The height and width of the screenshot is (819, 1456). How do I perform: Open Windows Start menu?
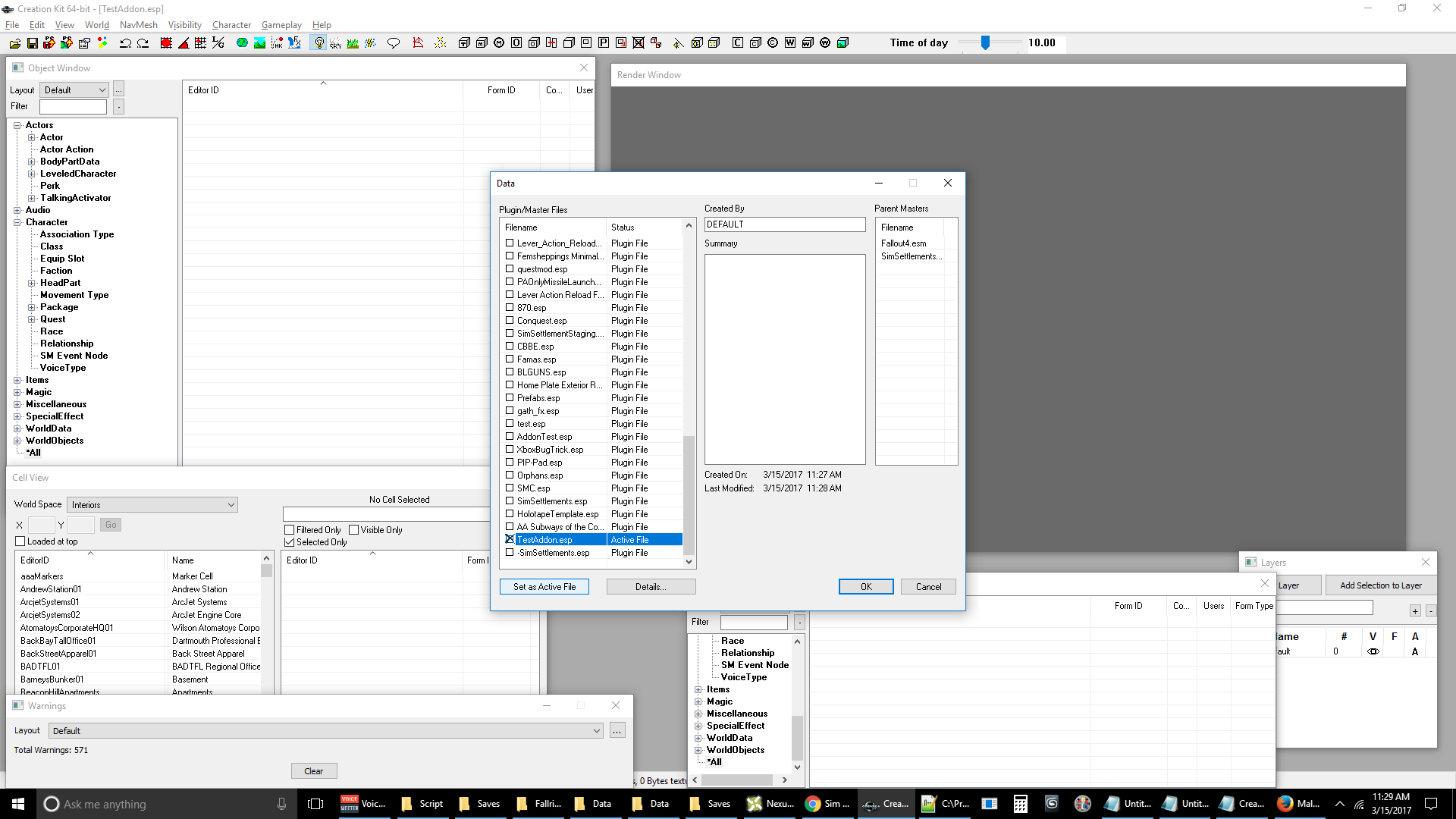pos(18,804)
